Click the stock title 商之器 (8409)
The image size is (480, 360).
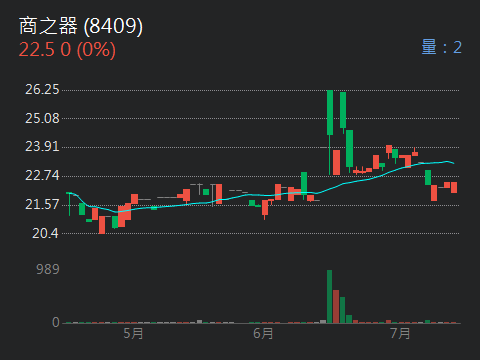click(x=81, y=26)
